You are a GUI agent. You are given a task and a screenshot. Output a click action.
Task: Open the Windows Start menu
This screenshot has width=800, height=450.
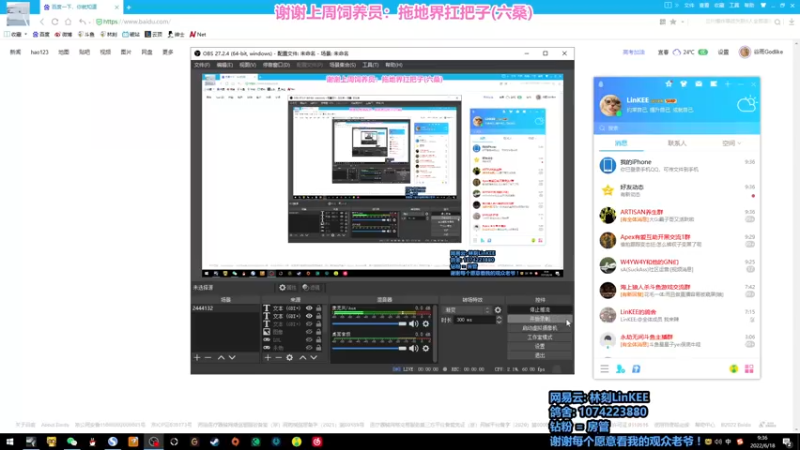point(10,442)
